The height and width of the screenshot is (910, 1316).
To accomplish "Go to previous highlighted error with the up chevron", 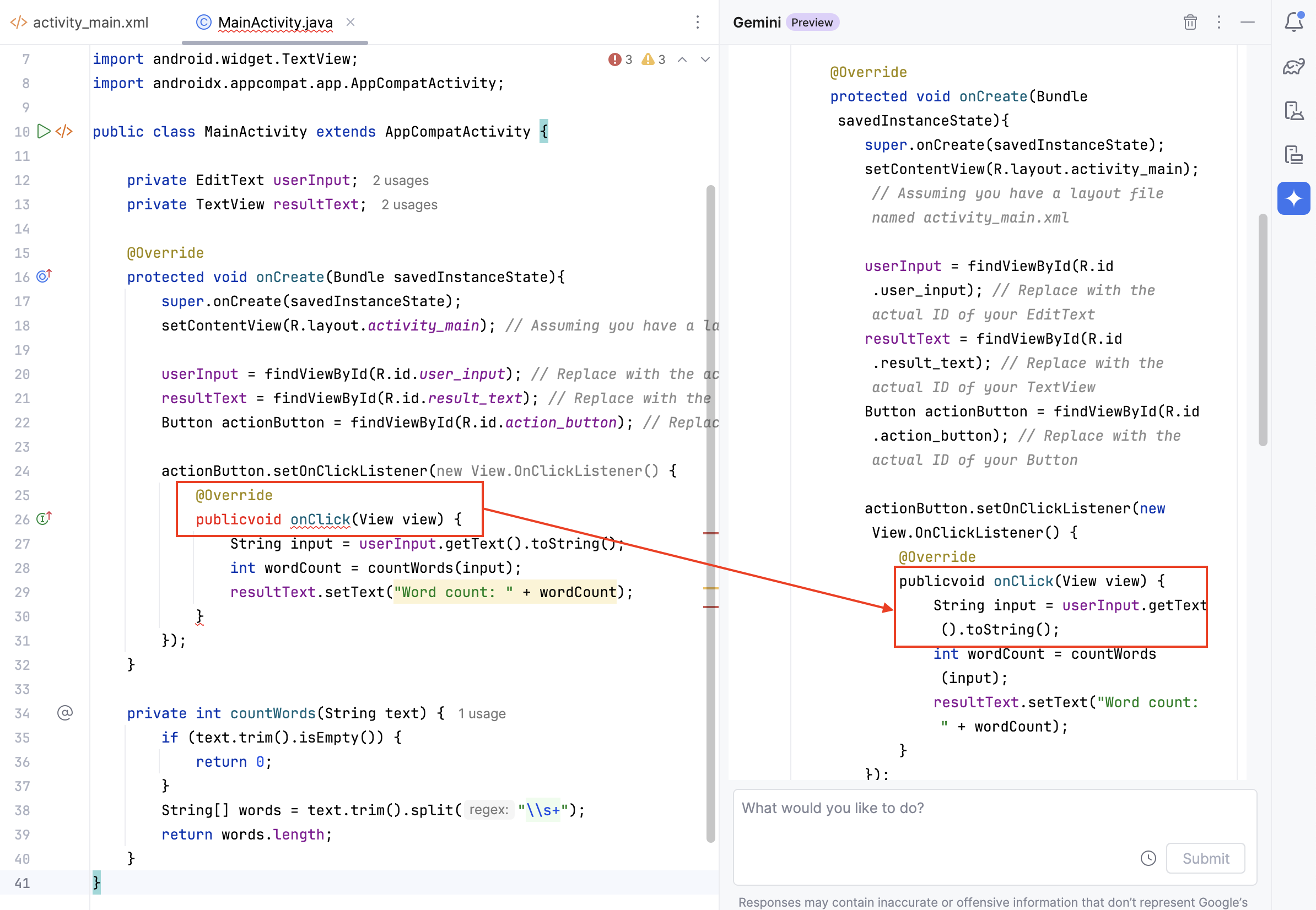I will (682, 59).
